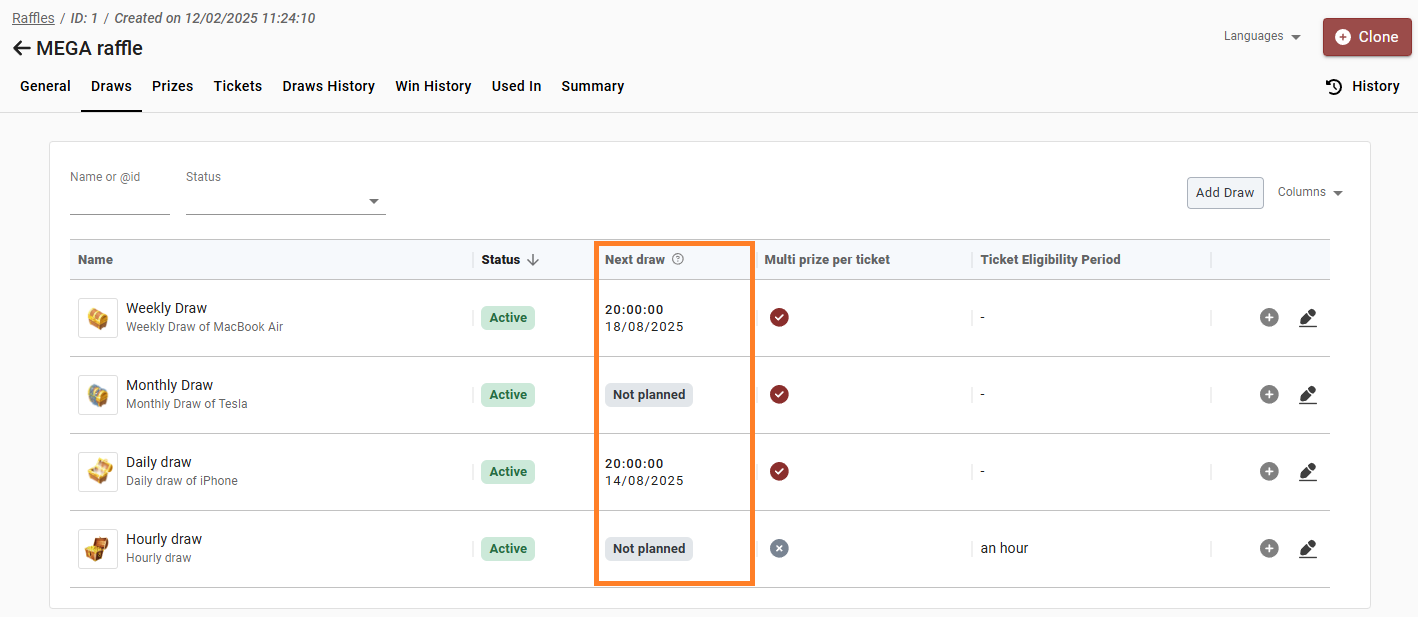Click the History clock icon
1418x617 pixels.
click(x=1334, y=86)
